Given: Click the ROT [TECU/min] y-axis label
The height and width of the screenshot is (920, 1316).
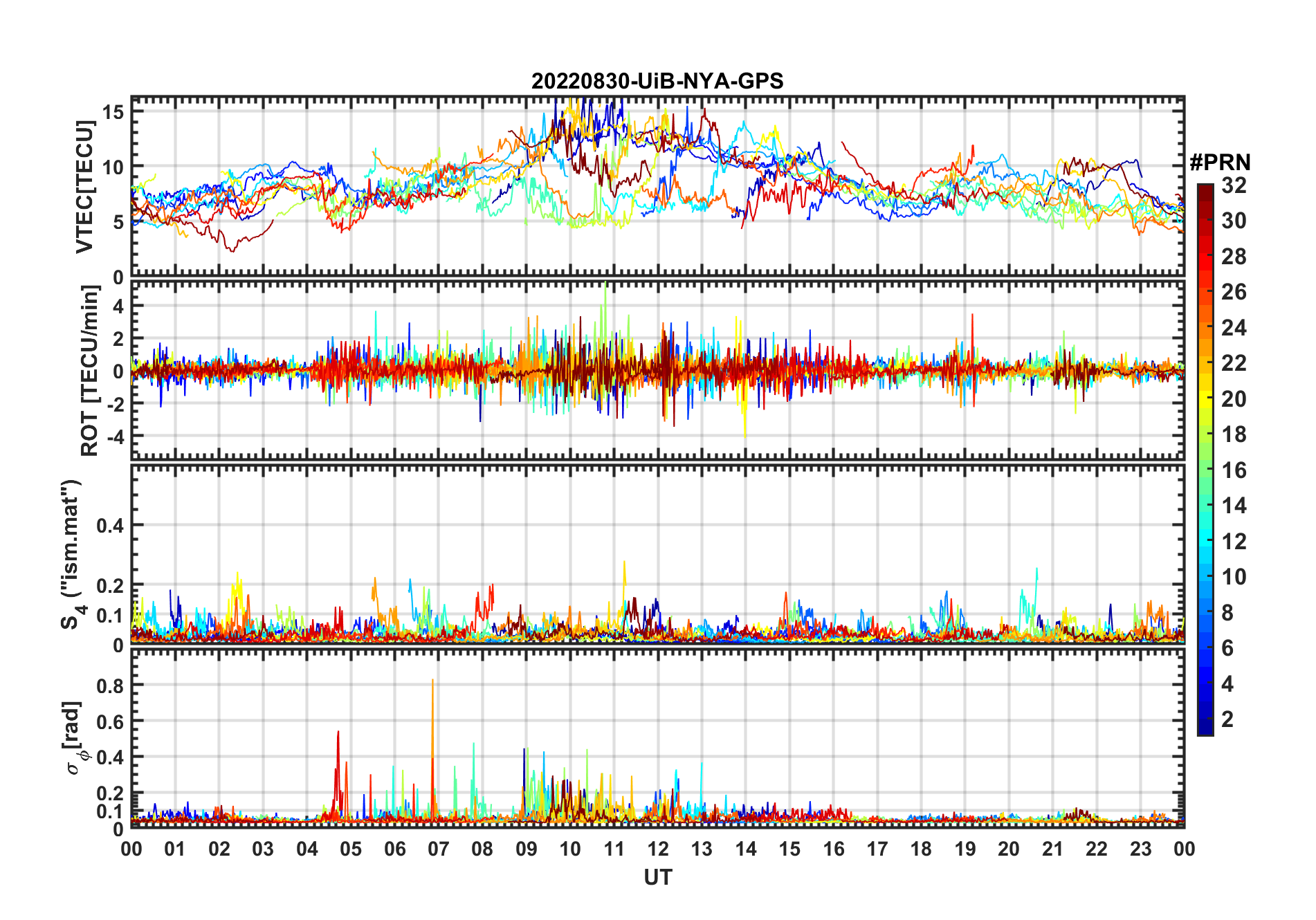Looking at the screenshot, I should click(89, 371).
